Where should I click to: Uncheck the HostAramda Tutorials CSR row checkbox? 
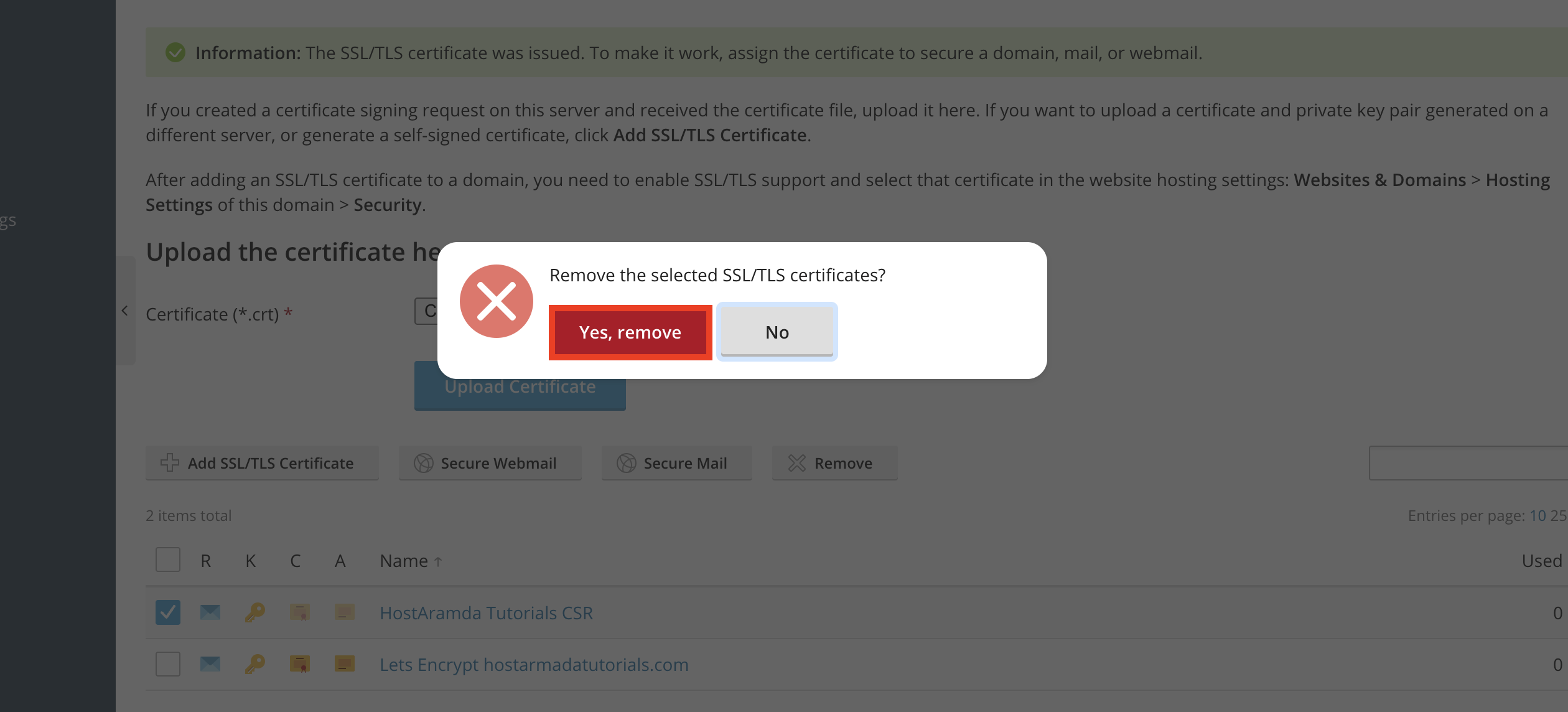167,612
